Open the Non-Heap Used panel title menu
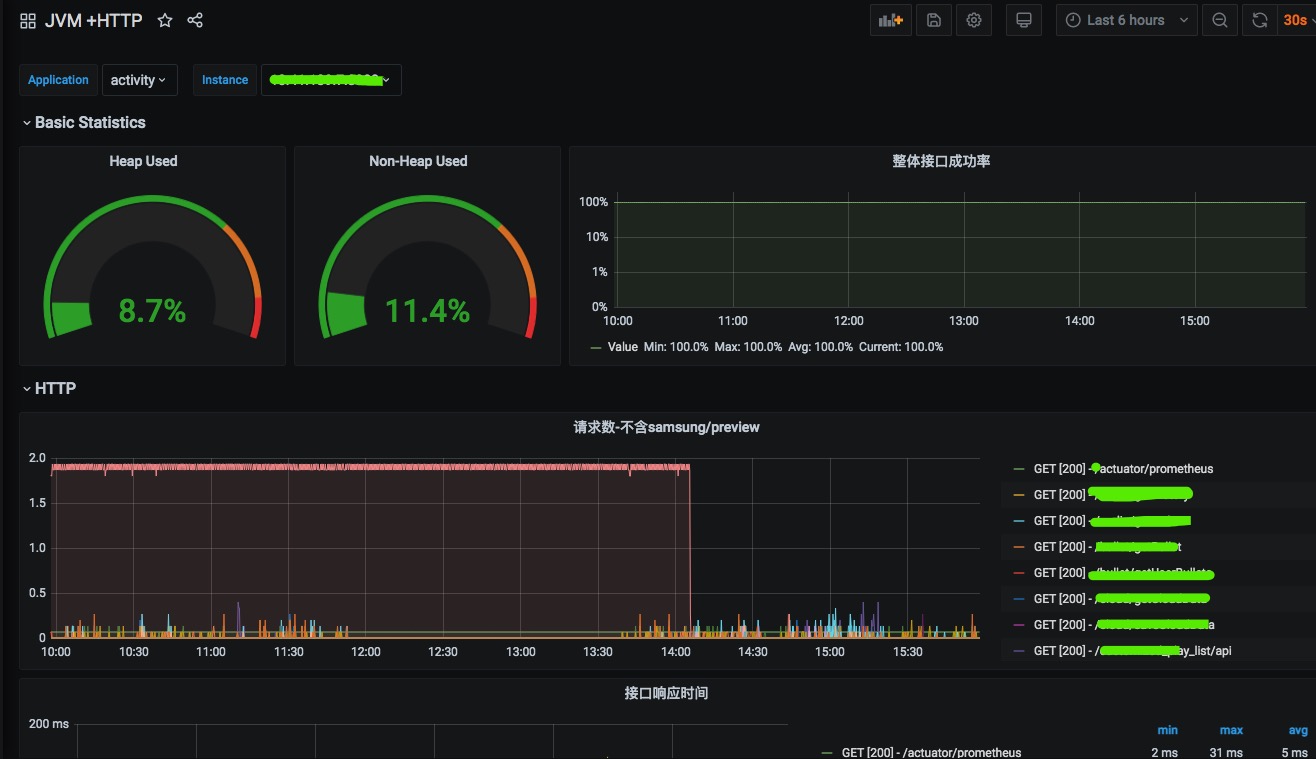The width and height of the screenshot is (1316, 759). click(x=418, y=161)
